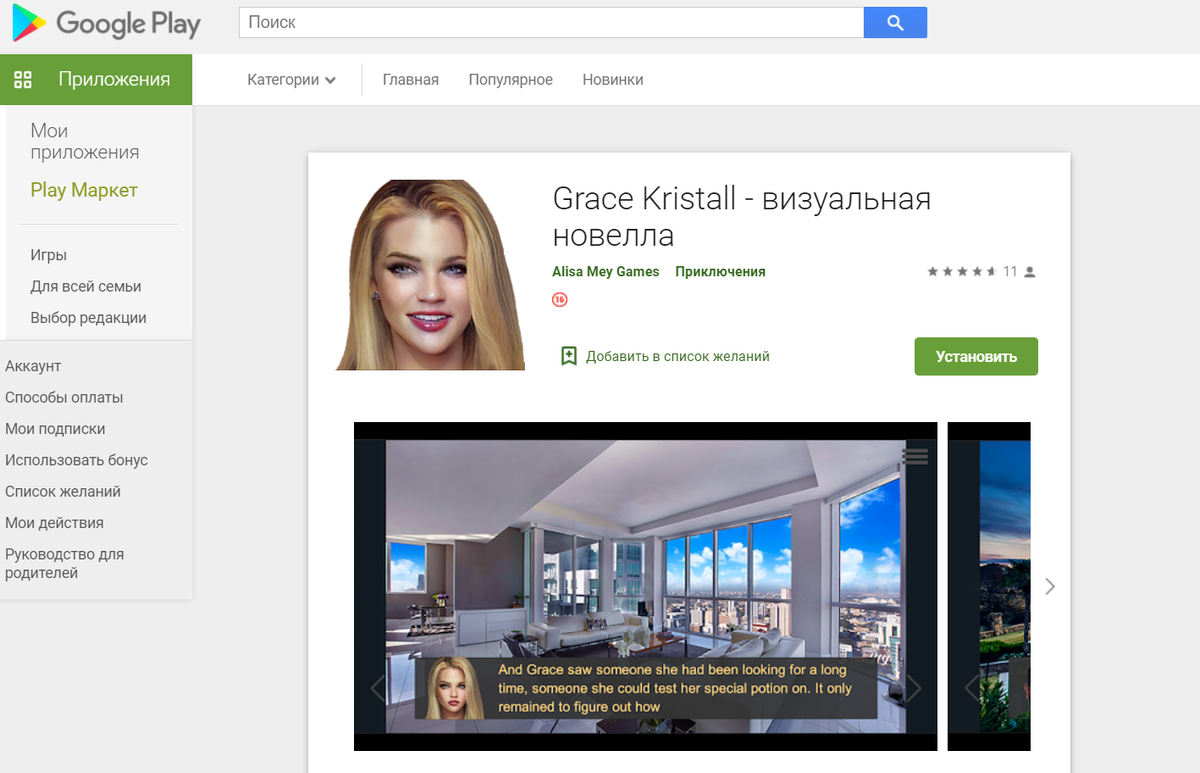Click the red 16 age rating badge
The image size is (1200, 773).
(560, 299)
